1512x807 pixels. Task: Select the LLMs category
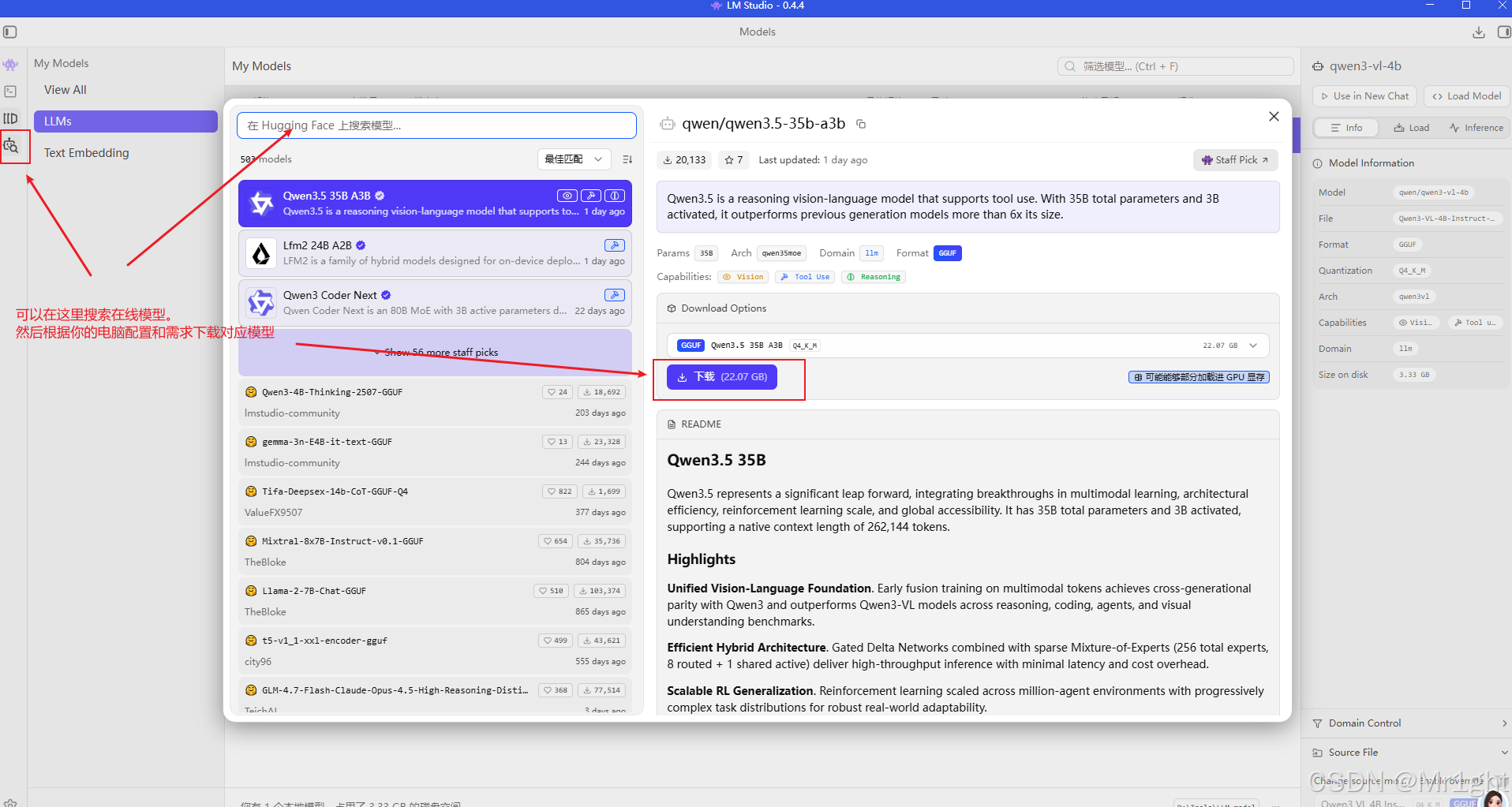click(x=125, y=121)
